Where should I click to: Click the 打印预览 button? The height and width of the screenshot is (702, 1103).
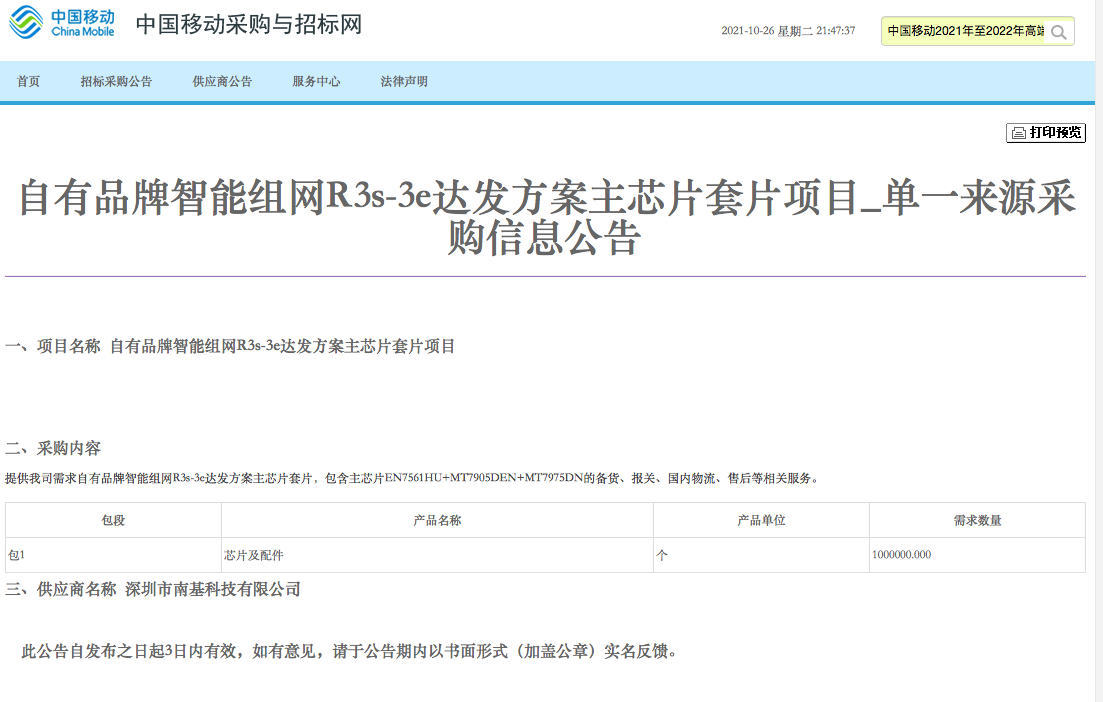click(1046, 132)
